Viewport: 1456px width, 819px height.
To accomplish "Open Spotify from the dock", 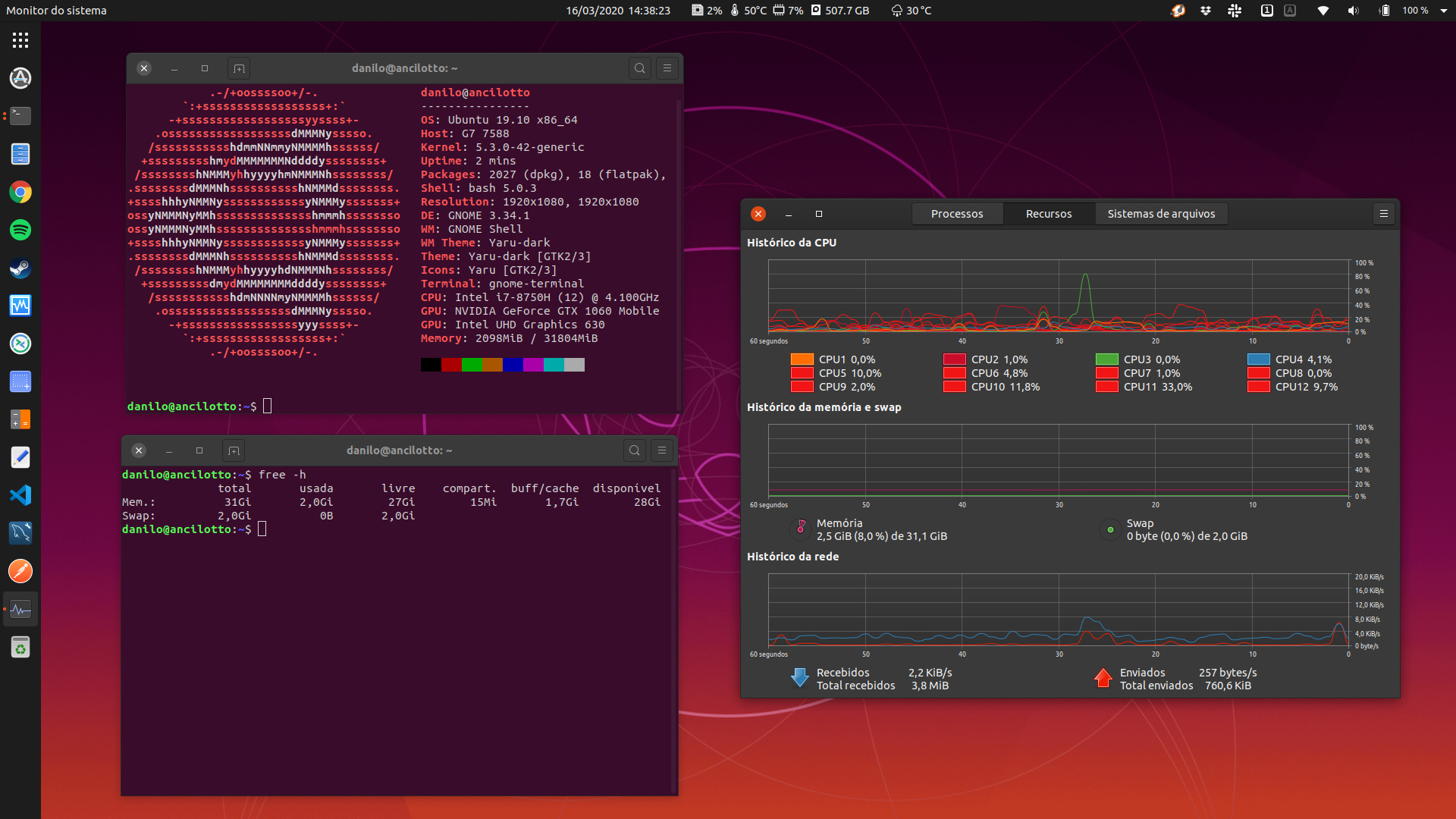I will pyautogui.click(x=20, y=230).
